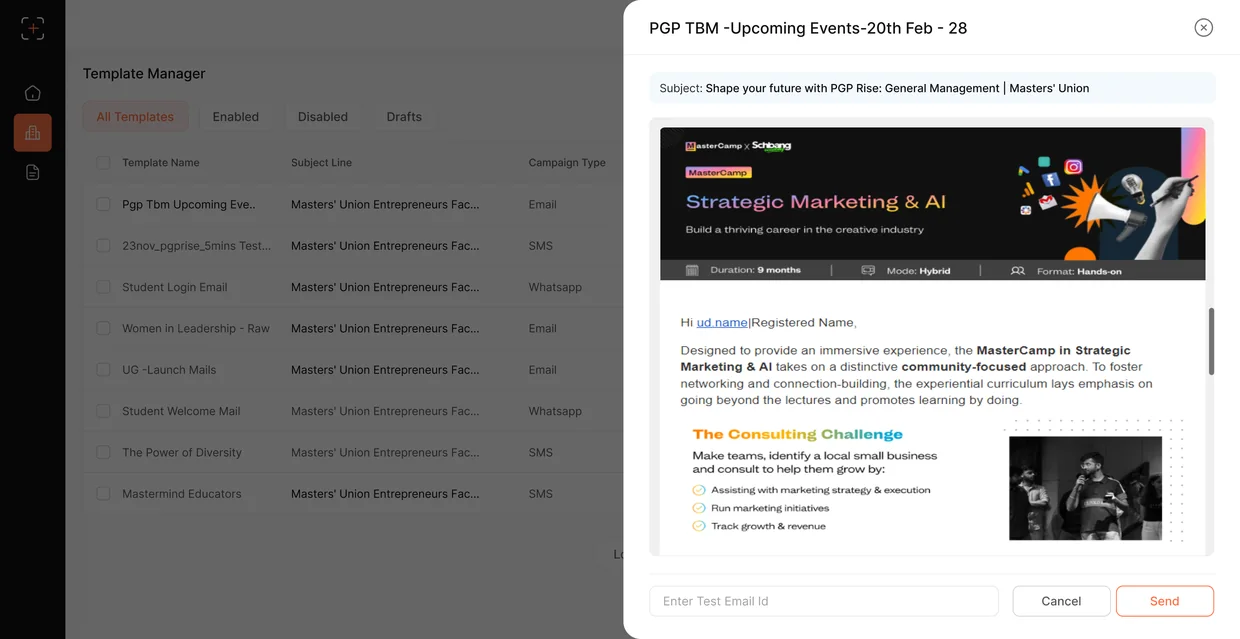
Task: Check the Student Welcome Mail row checkbox
Action: pos(103,411)
